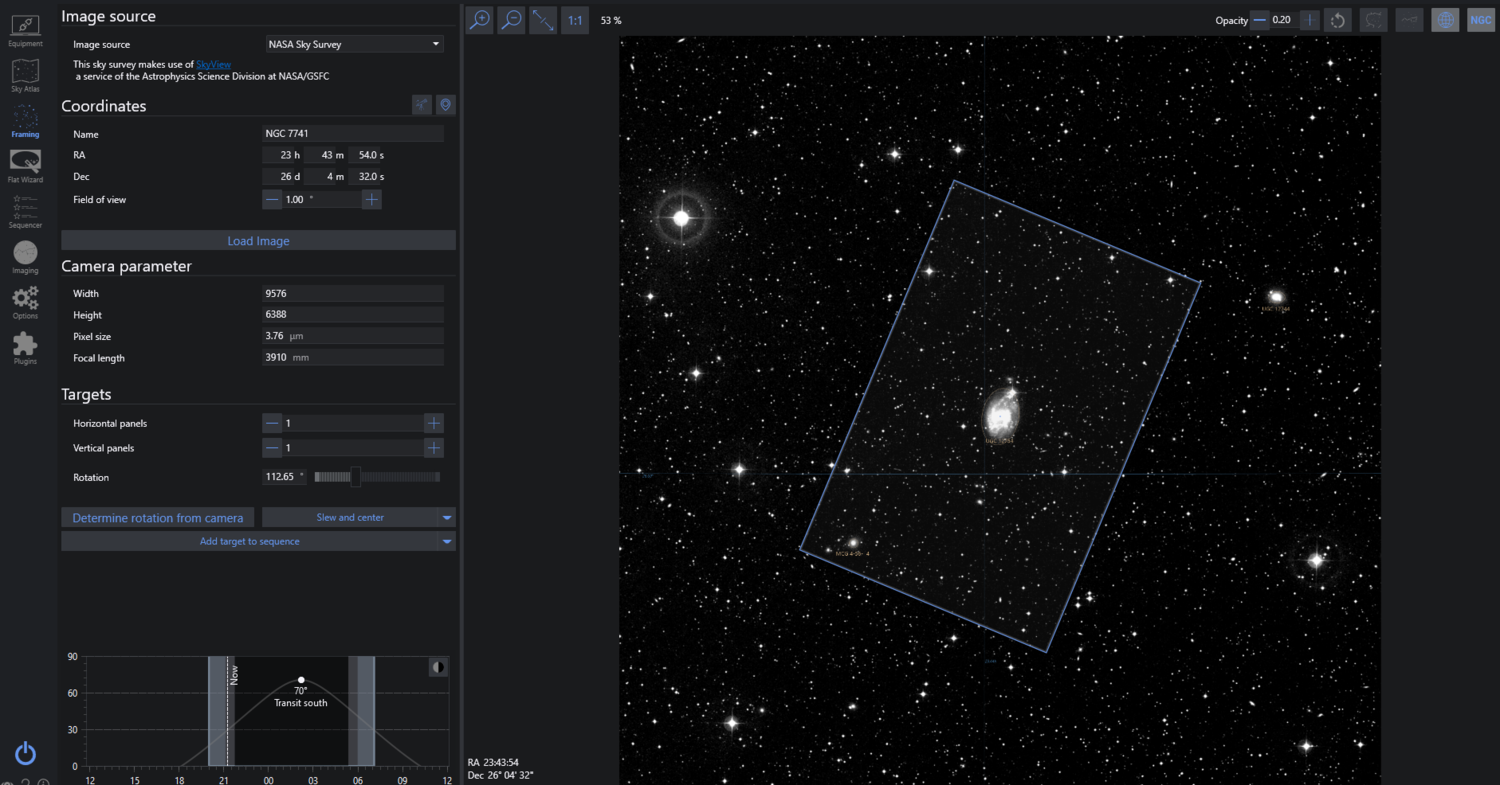The width and height of the screenshot is (1500, 785).
Task: Decrease Vertical panels count
Action: point(272,448)
